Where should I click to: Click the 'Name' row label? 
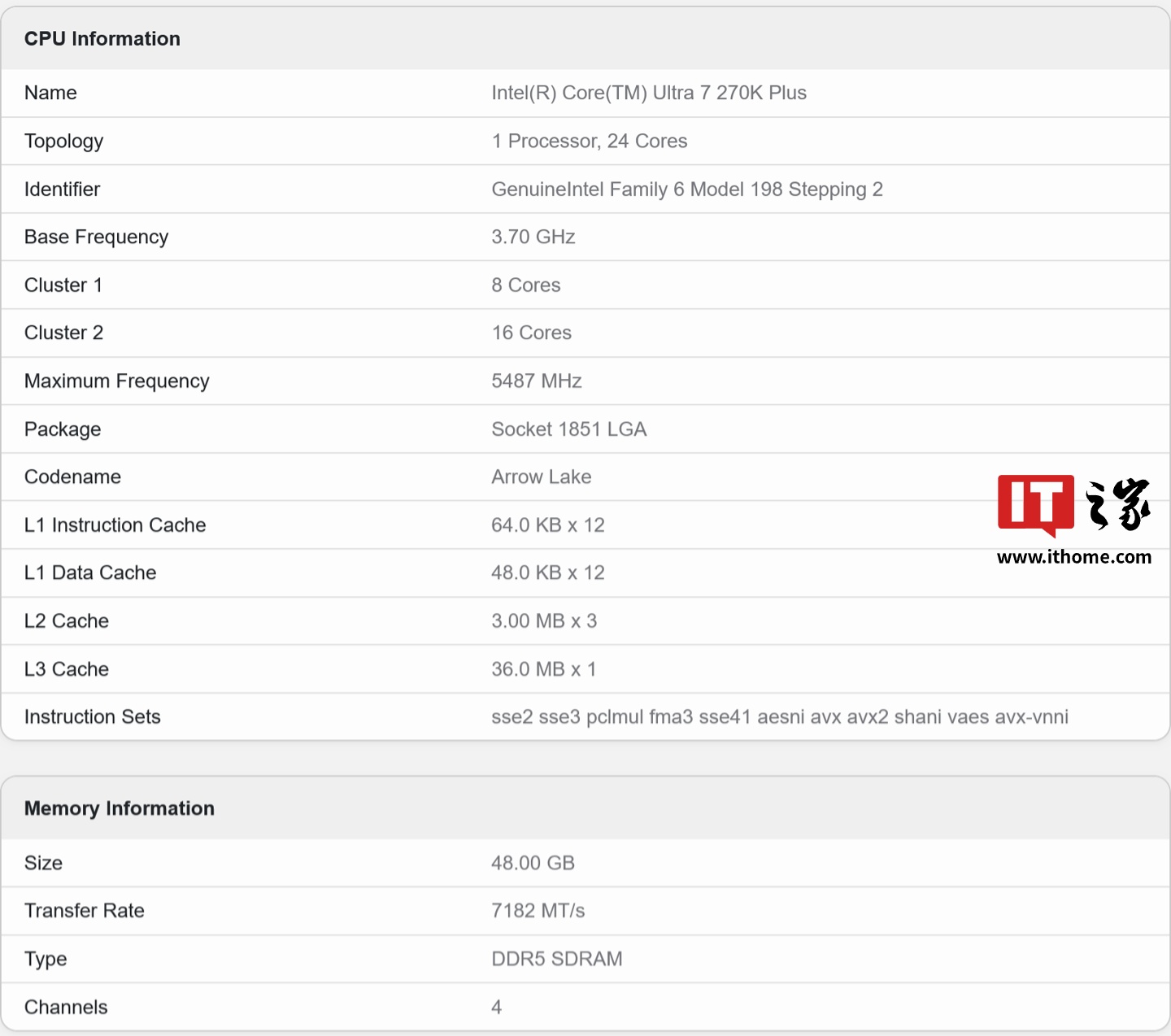(x=50, y=93)
